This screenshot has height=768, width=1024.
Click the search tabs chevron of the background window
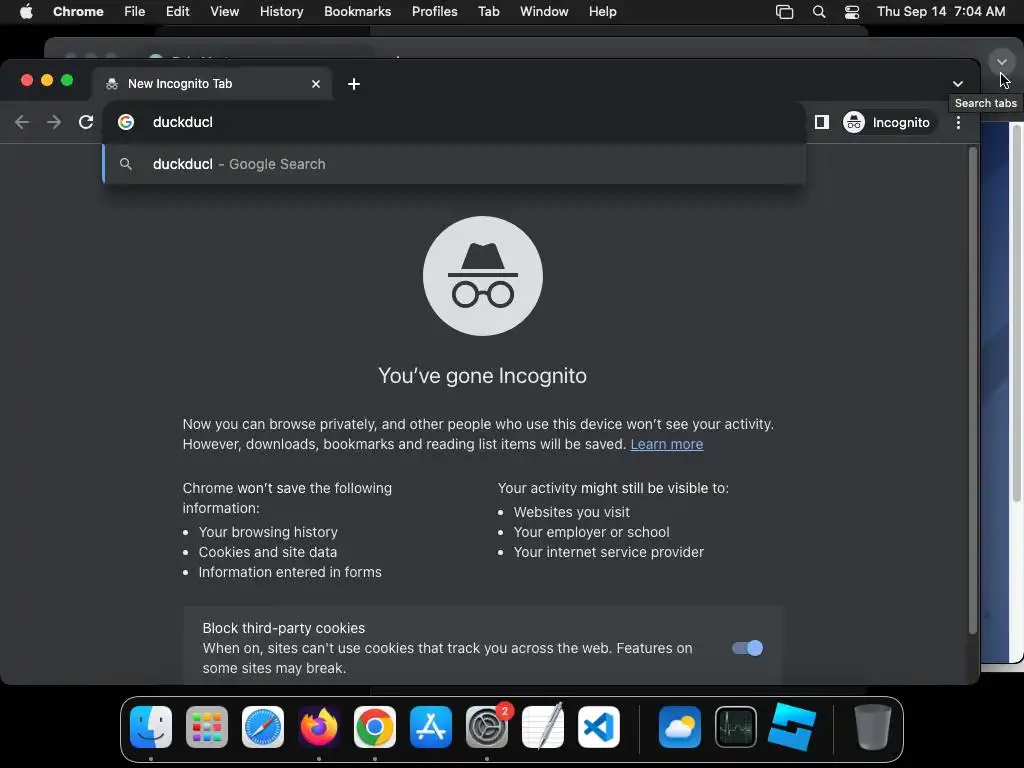[1001, 62]
